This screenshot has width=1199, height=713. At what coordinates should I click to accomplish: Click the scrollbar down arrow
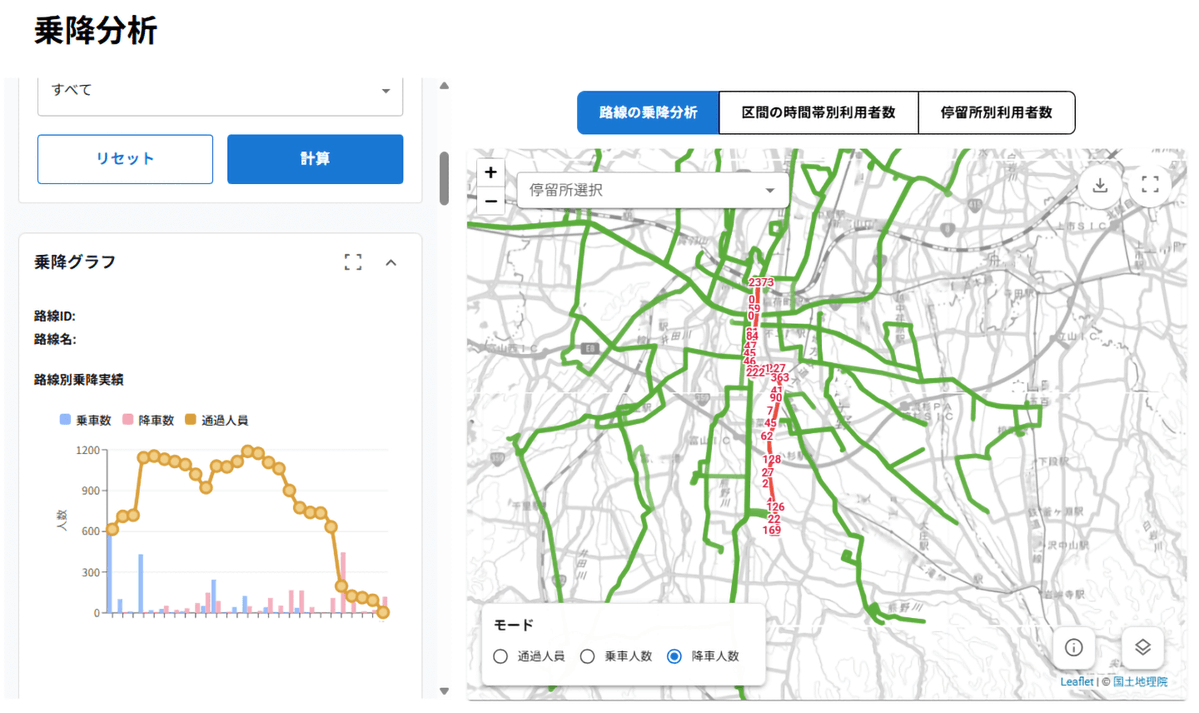point(444,691)
